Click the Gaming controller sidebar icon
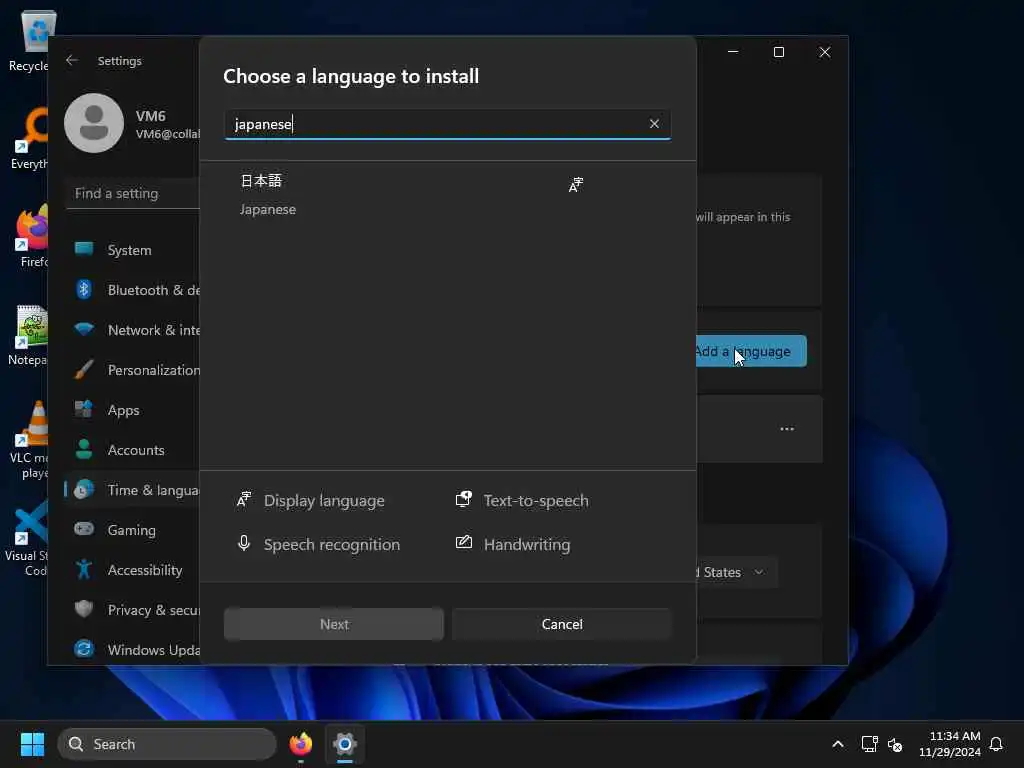The height and width of the screenshot is (768, 1024). point(84,528)
